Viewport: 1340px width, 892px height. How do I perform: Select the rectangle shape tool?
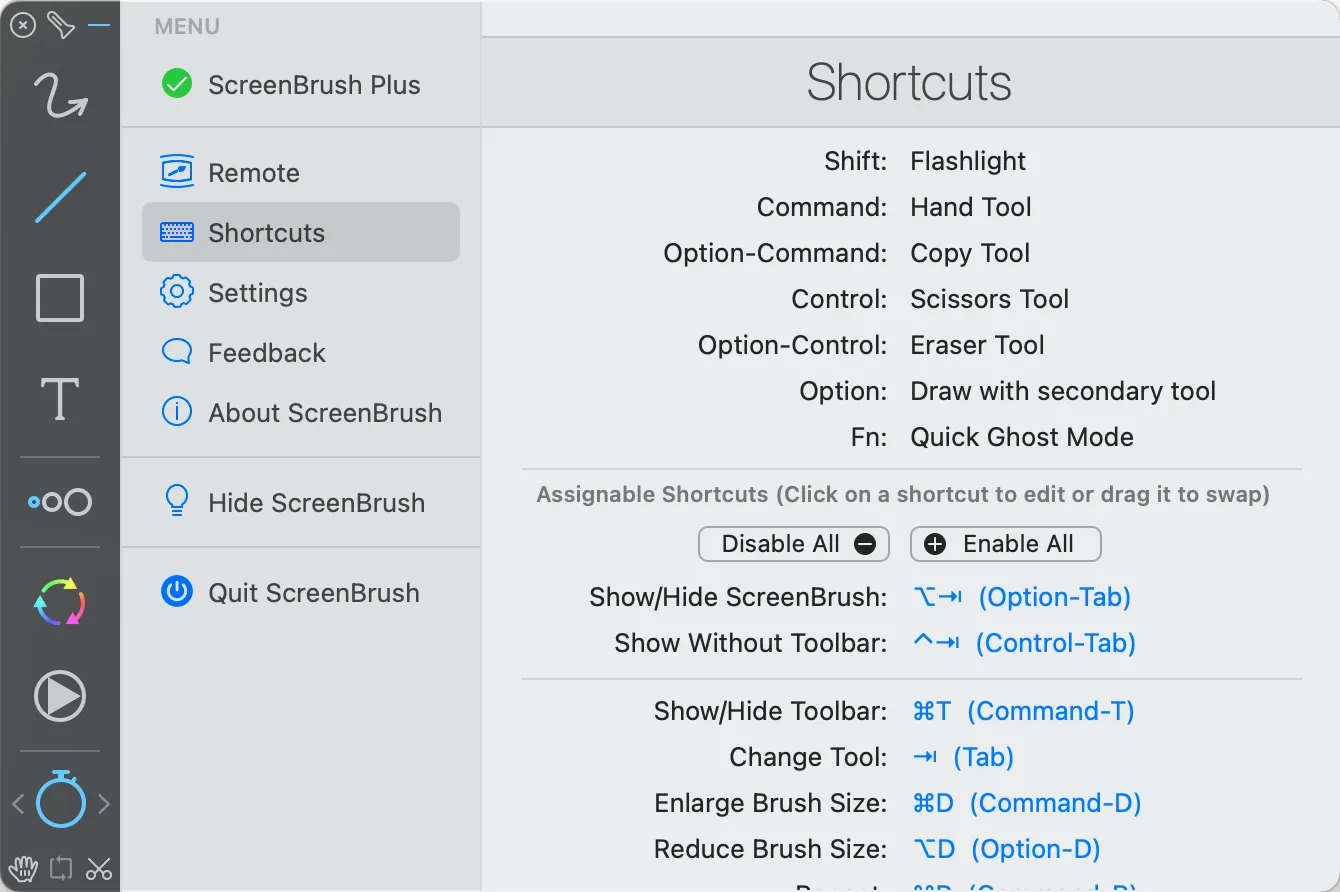coord(60,298)
